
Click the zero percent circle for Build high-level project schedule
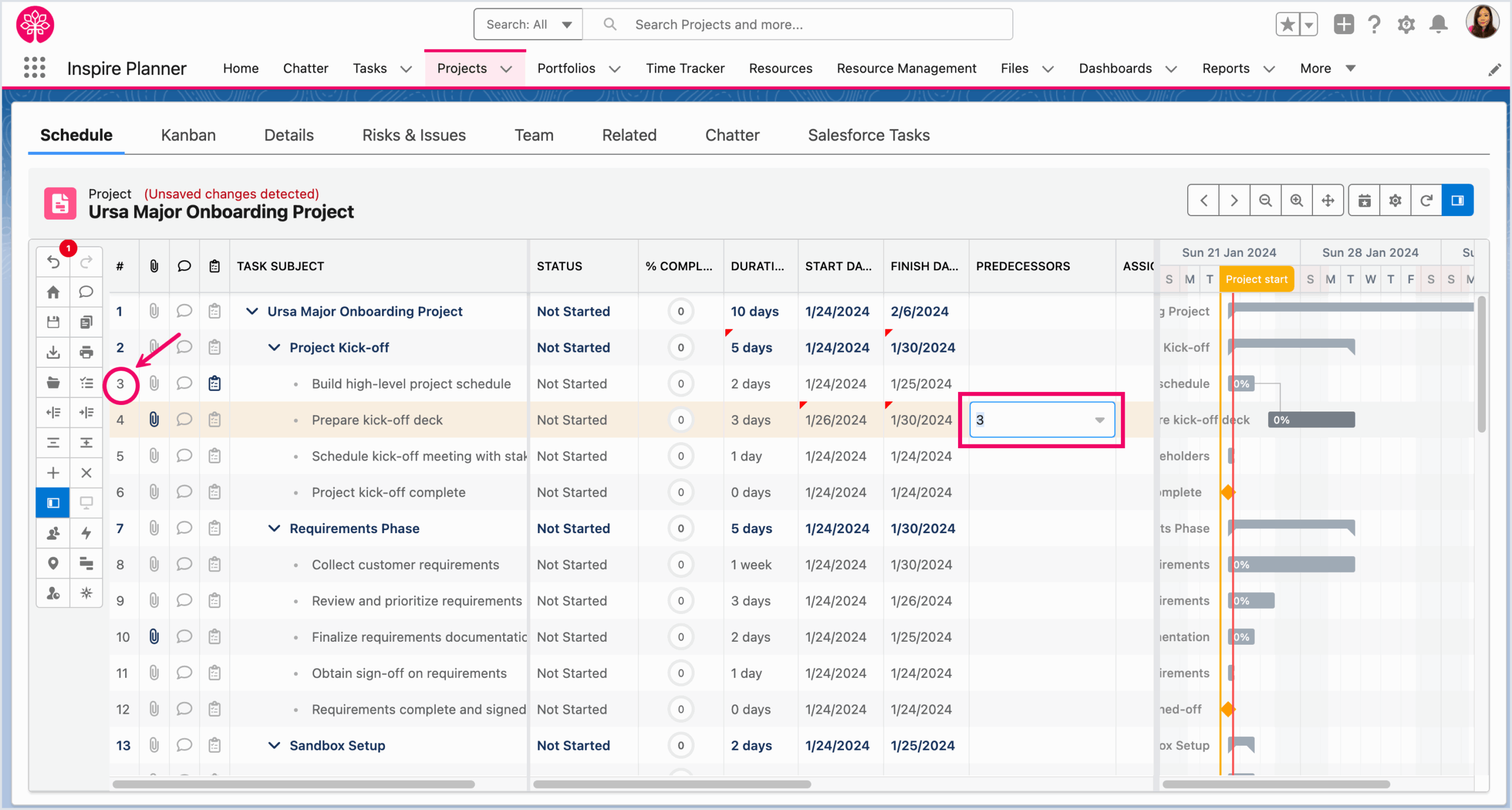(x=680, y=383)
